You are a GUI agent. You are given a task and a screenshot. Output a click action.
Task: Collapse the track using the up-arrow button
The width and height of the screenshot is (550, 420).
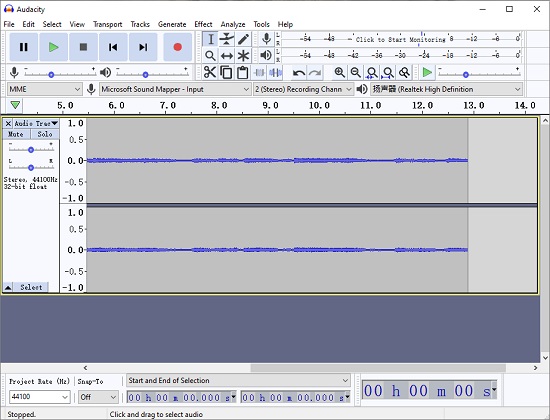click(8, 287)
